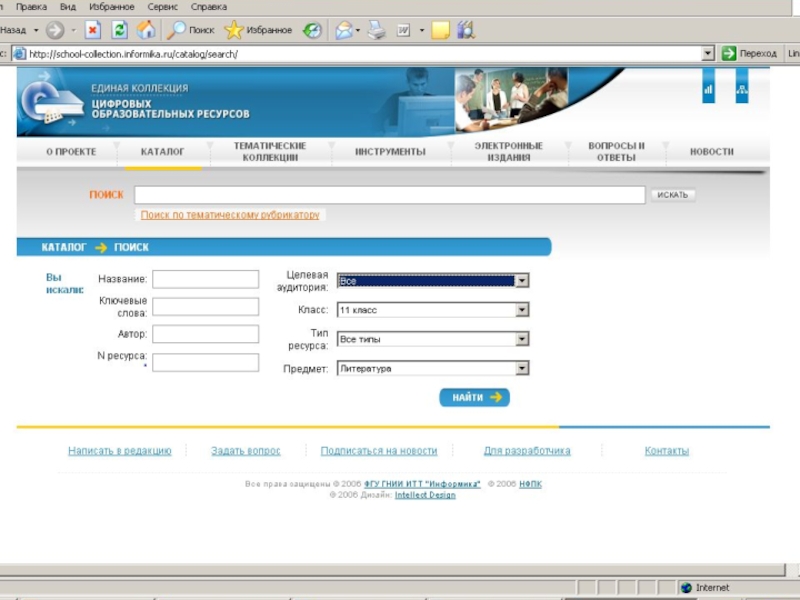This screenshot has width=800, height=600.
Task: Click the statistics bar icon in the header
Action: click(709, 91)
